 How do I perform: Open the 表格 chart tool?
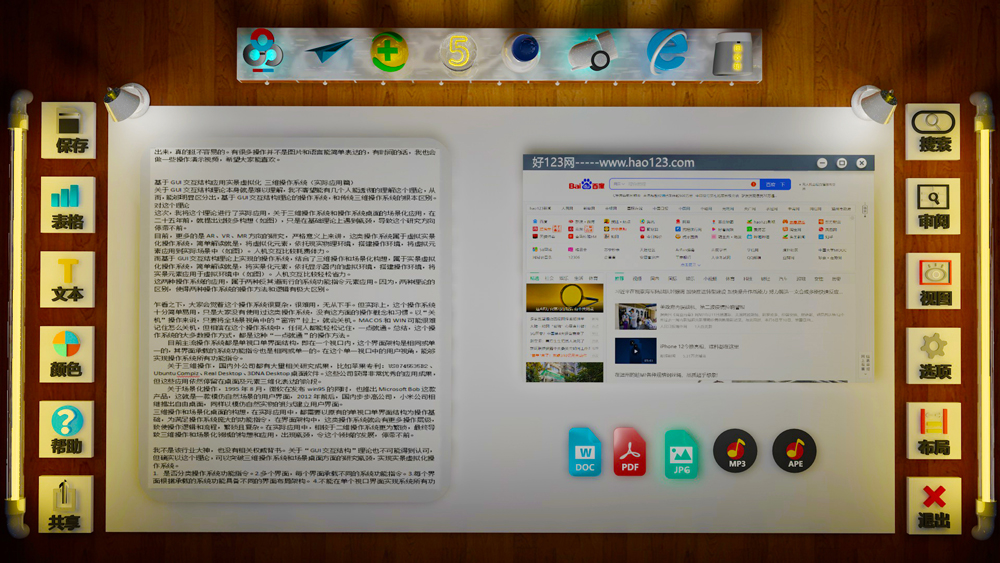pyautogui.click(x=68, y=205)
